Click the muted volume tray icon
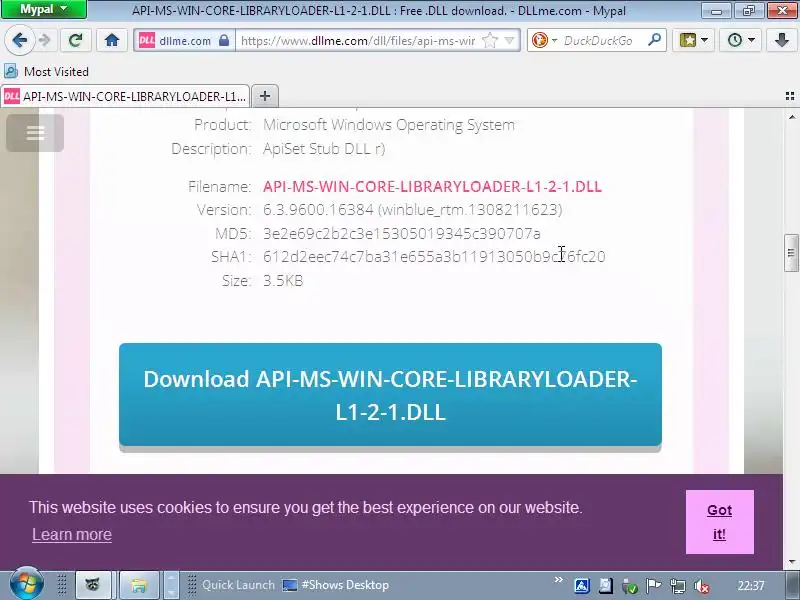 coord(703,586)
